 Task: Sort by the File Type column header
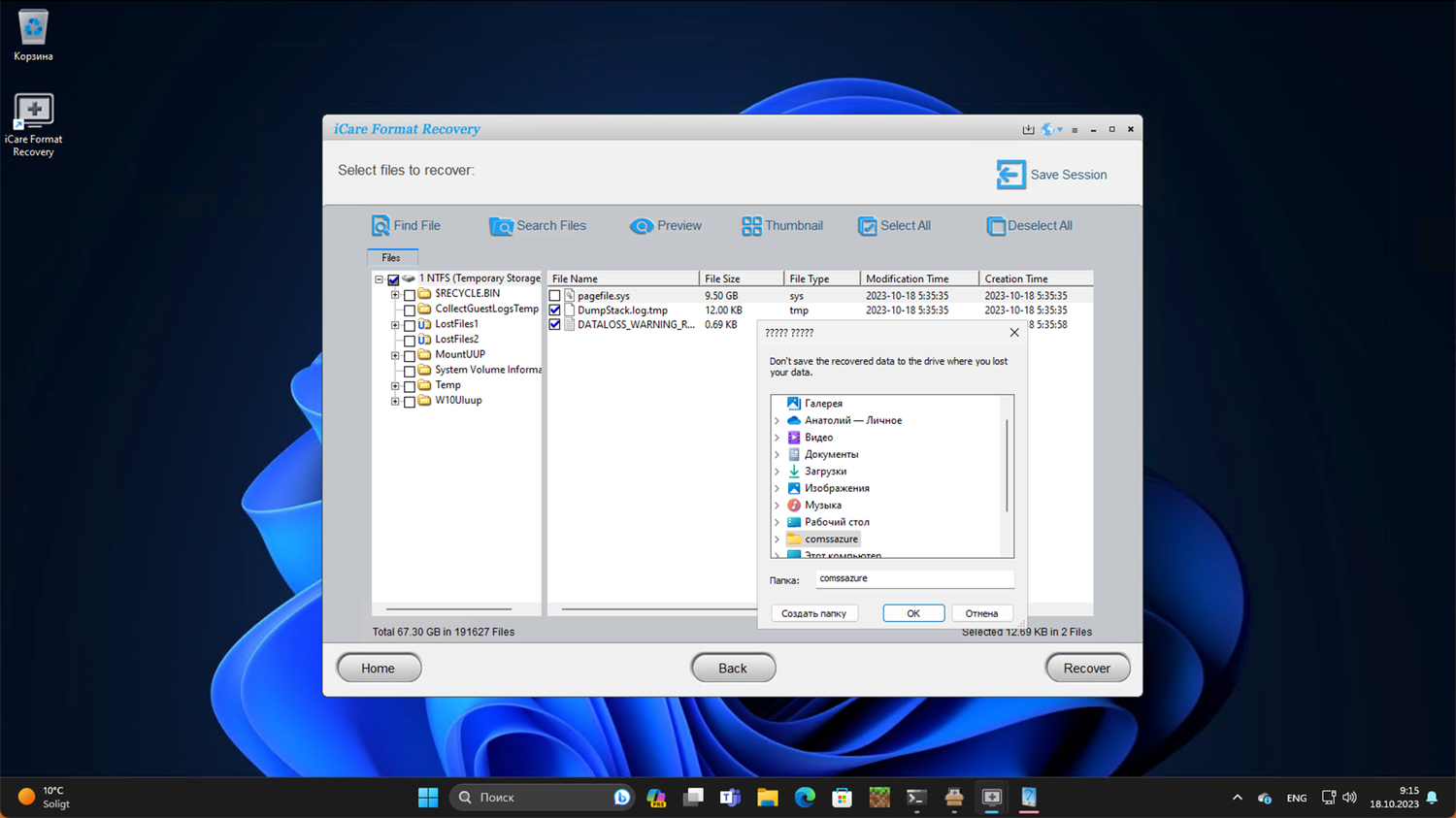[x=822, y=278]
